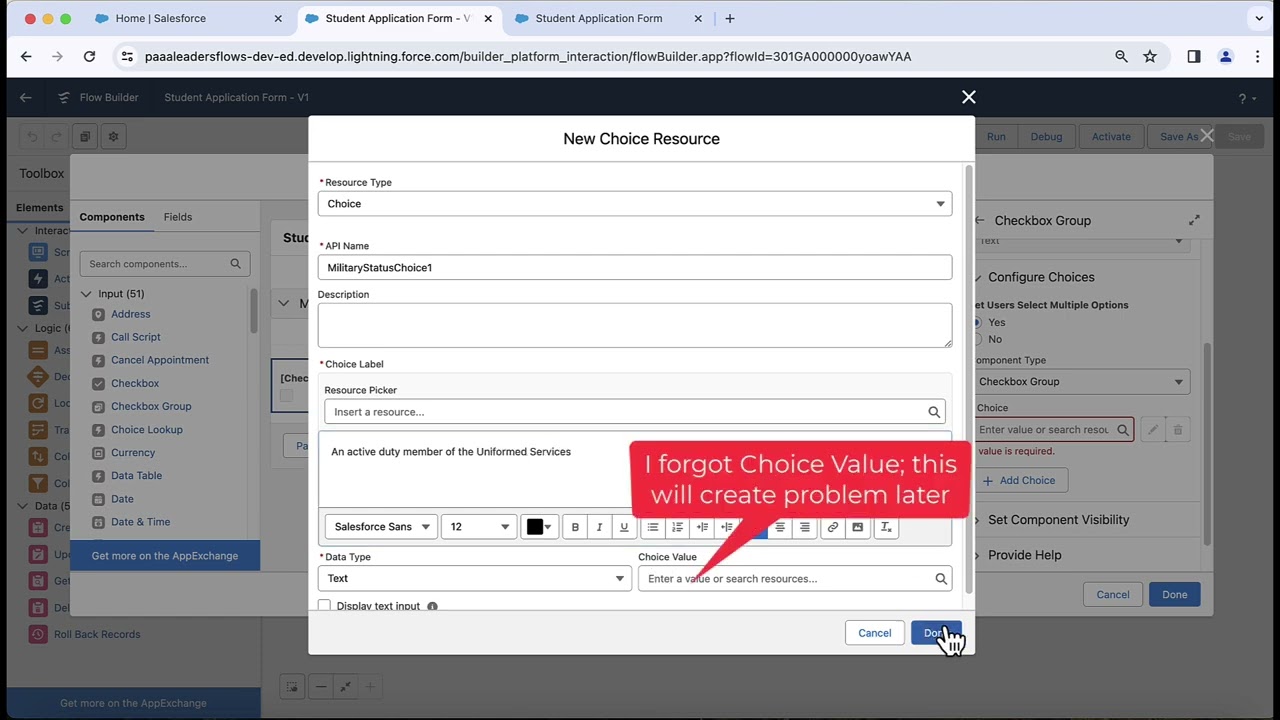Viewport: 1280px width, 720px height.
Task: Click the Debug button in Flow Builder
Action: 1046,137
